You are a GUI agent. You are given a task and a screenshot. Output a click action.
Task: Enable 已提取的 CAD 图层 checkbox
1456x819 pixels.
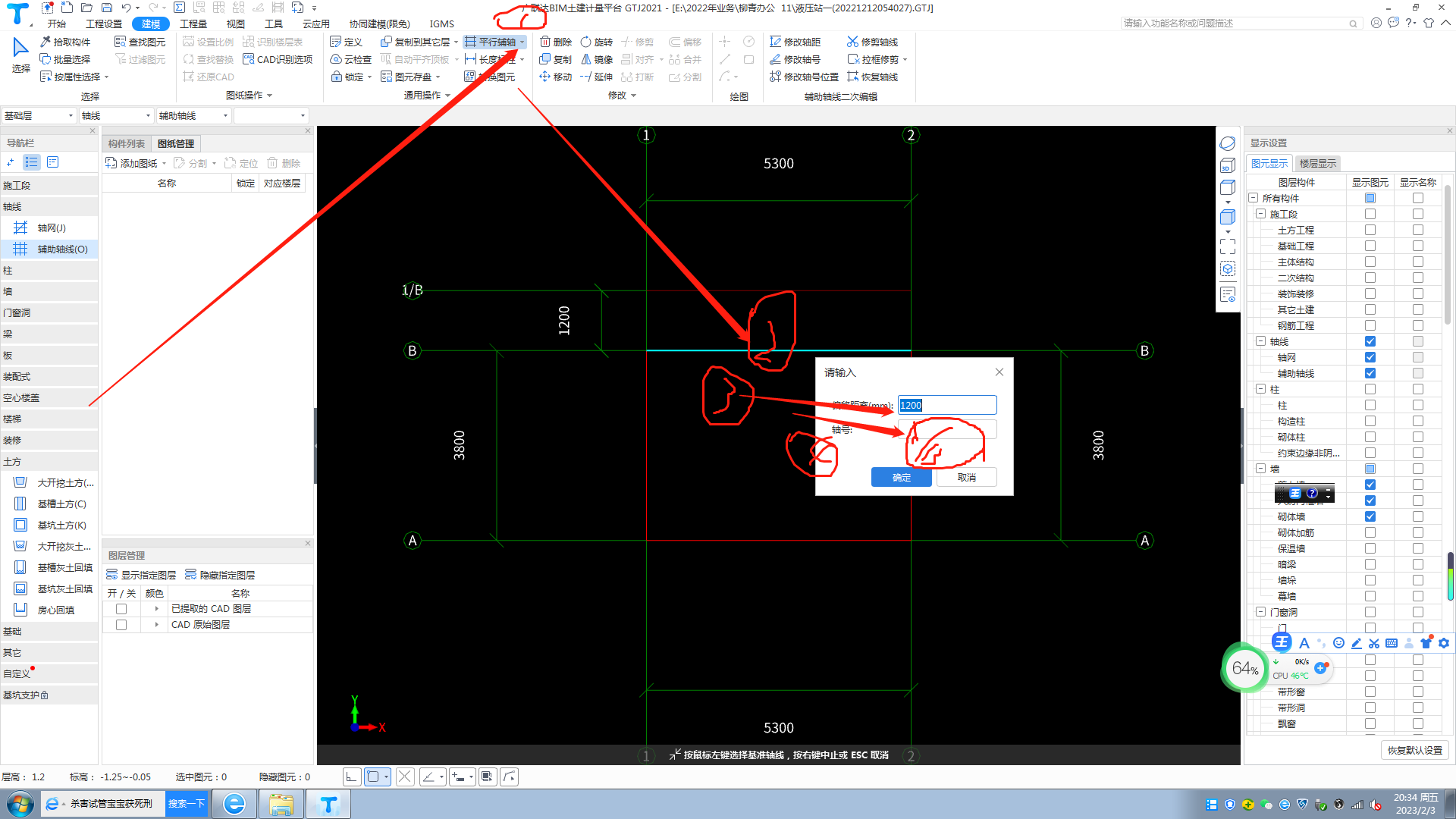(x=121, y=609)
